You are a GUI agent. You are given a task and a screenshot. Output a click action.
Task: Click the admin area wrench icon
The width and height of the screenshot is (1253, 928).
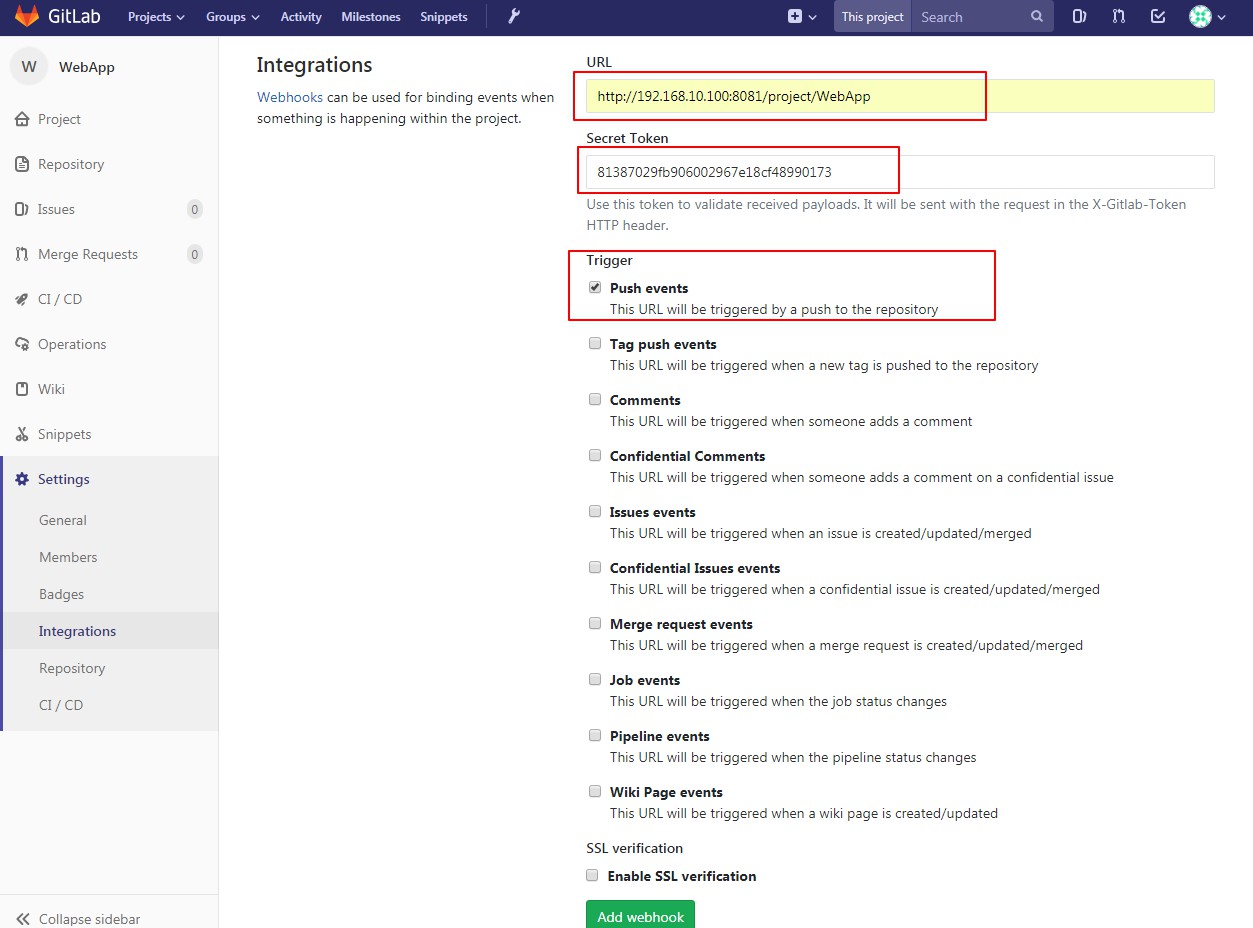514,16
